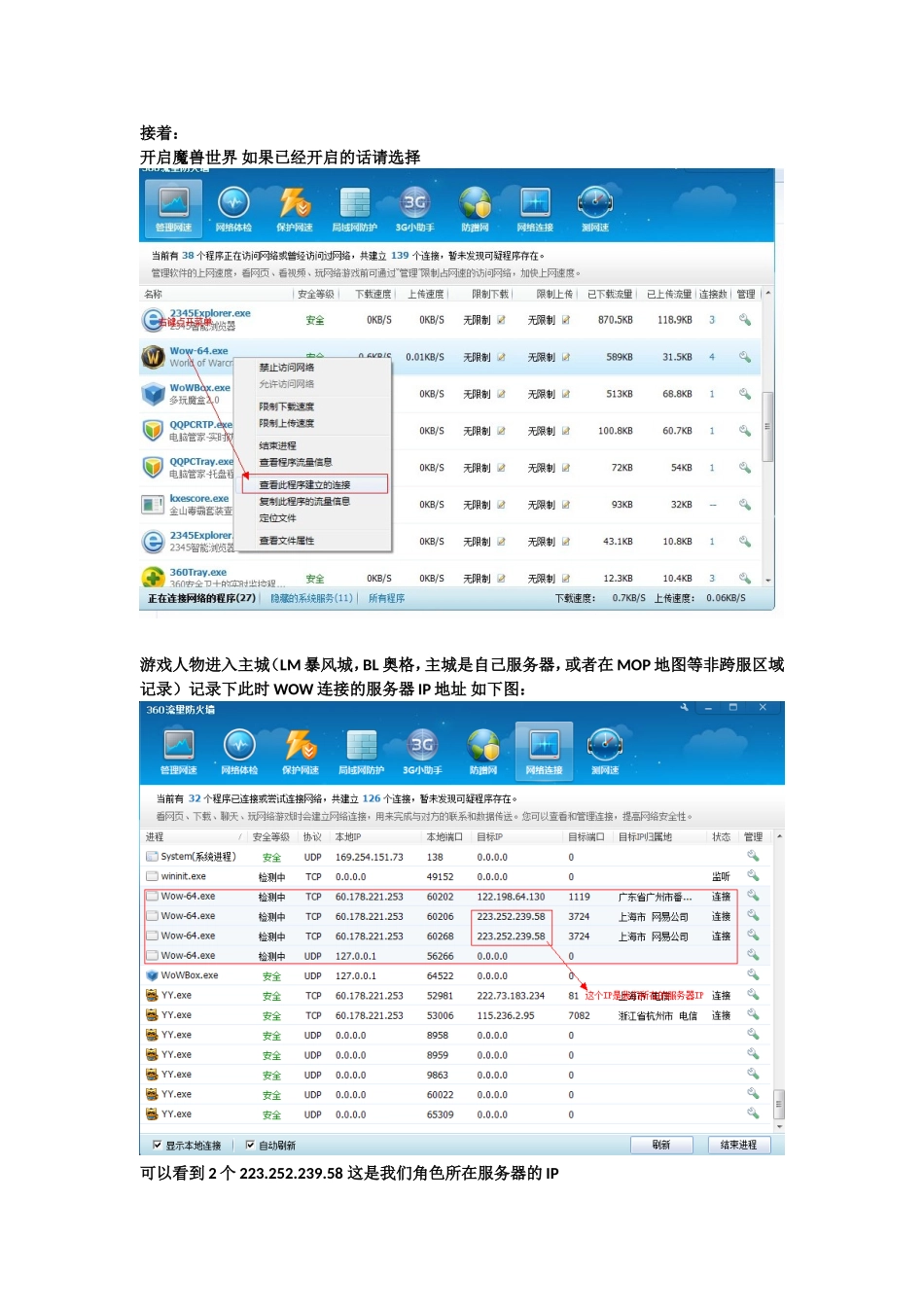Choose 限制上传速度 from the context menu
Viewport: 924px width, 1307px height.
tap(287, 423)
